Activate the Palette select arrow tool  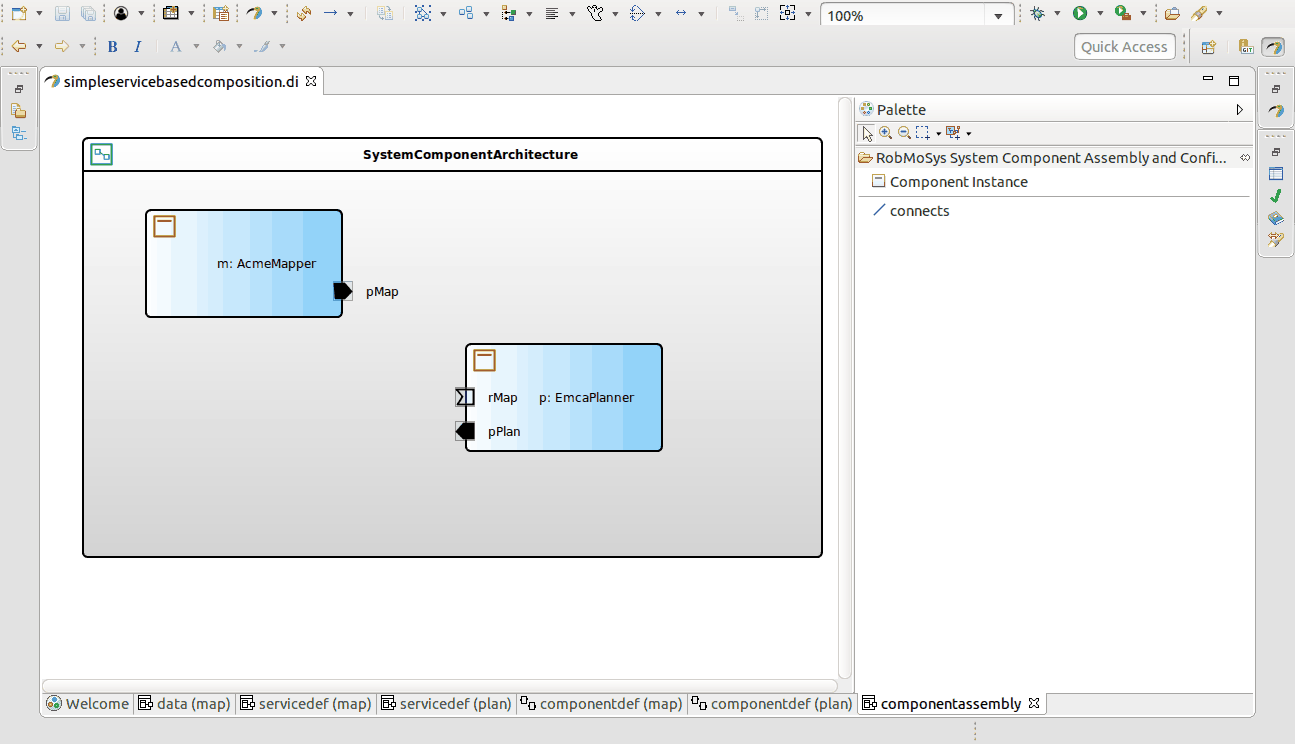point(868,133)
